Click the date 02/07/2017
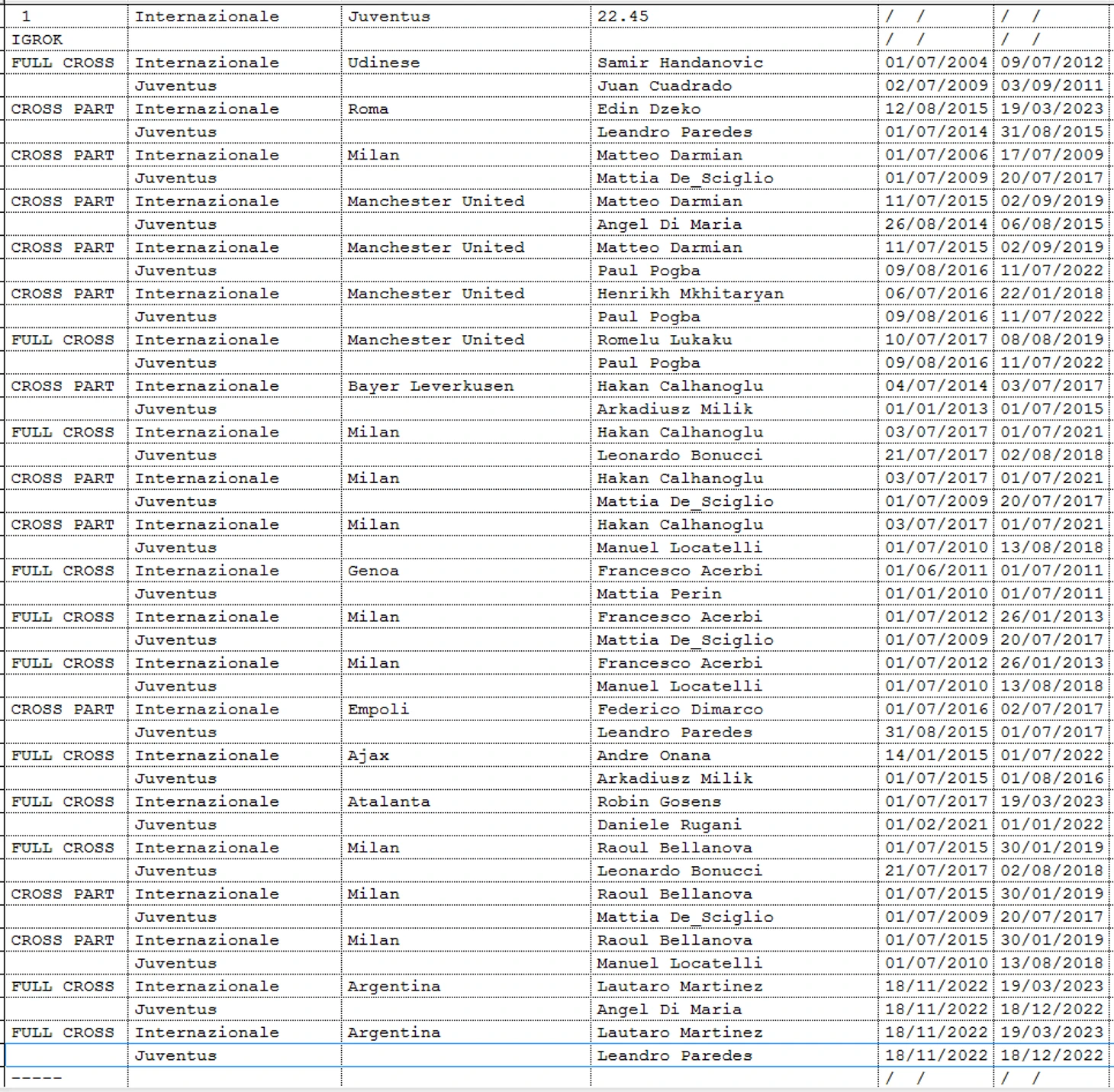This screenshot has height=1092, width=1114. (x=1052, y=709)
